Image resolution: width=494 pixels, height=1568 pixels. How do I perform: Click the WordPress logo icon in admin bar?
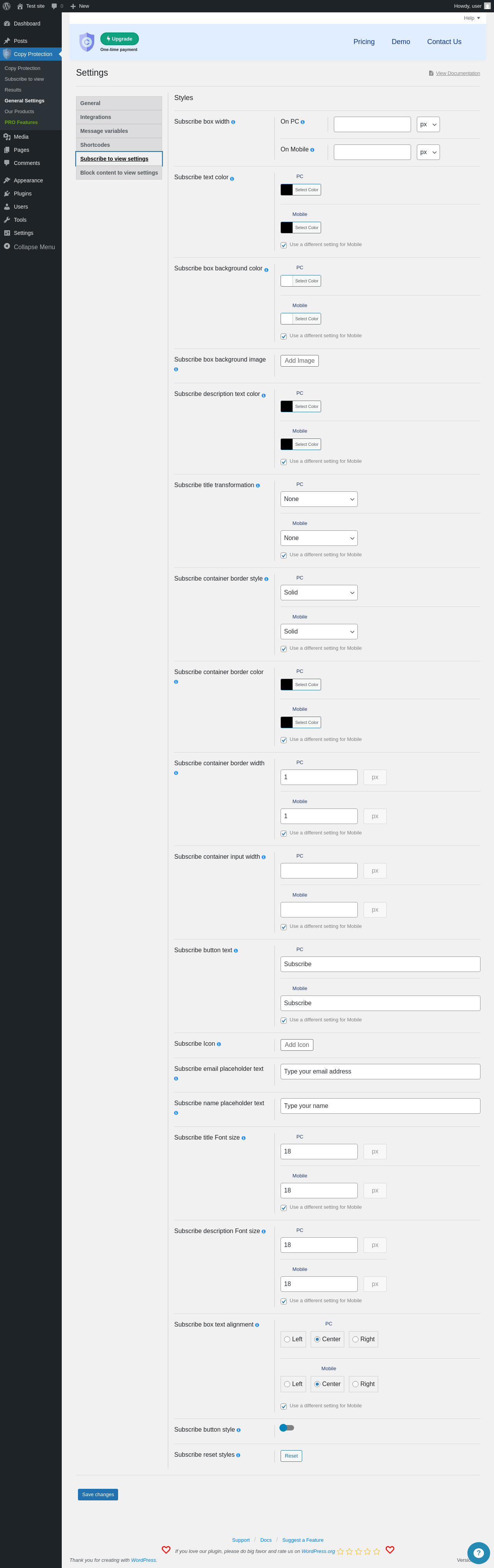7,6
